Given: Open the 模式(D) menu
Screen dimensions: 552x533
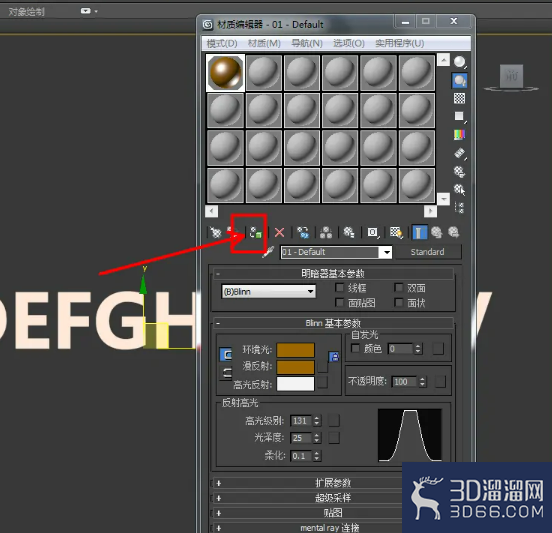Looking at the screenshot, I should (x=222, y=43).
